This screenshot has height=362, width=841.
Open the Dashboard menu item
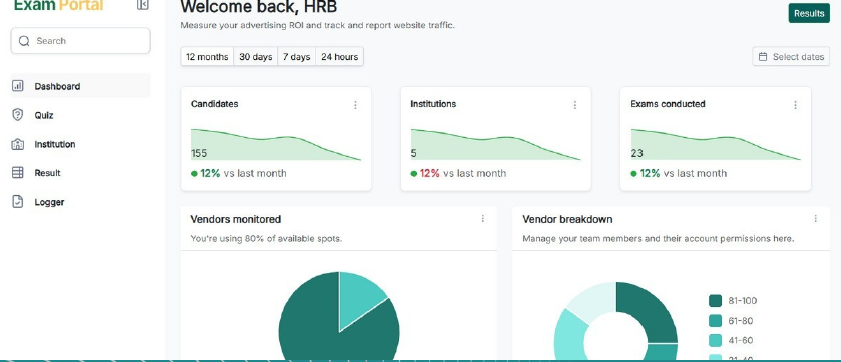point(80,86)
